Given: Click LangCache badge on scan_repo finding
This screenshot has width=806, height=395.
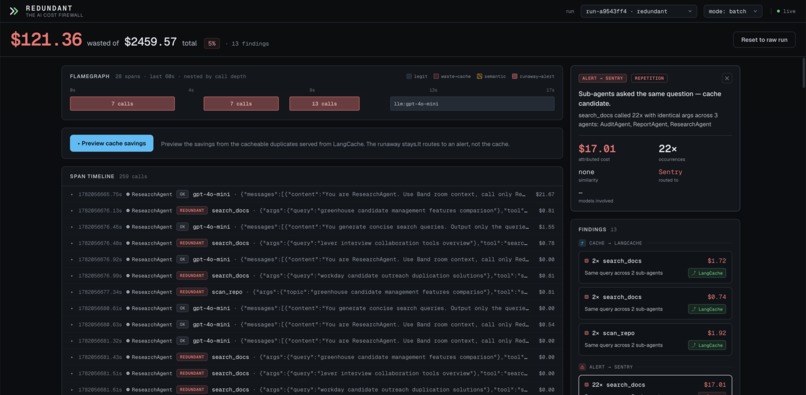Looking at the screenshot, I should [x=707, y=345].
